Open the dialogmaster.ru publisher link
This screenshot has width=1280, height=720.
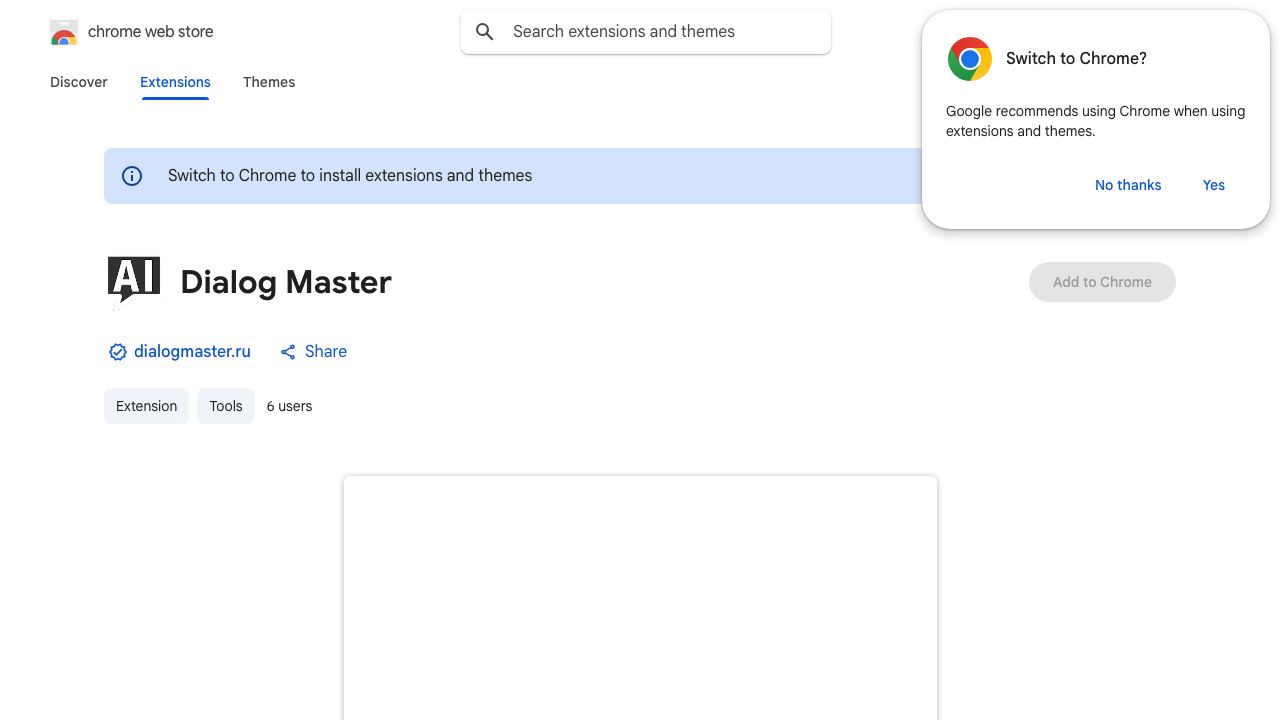[x=192, y=352]
